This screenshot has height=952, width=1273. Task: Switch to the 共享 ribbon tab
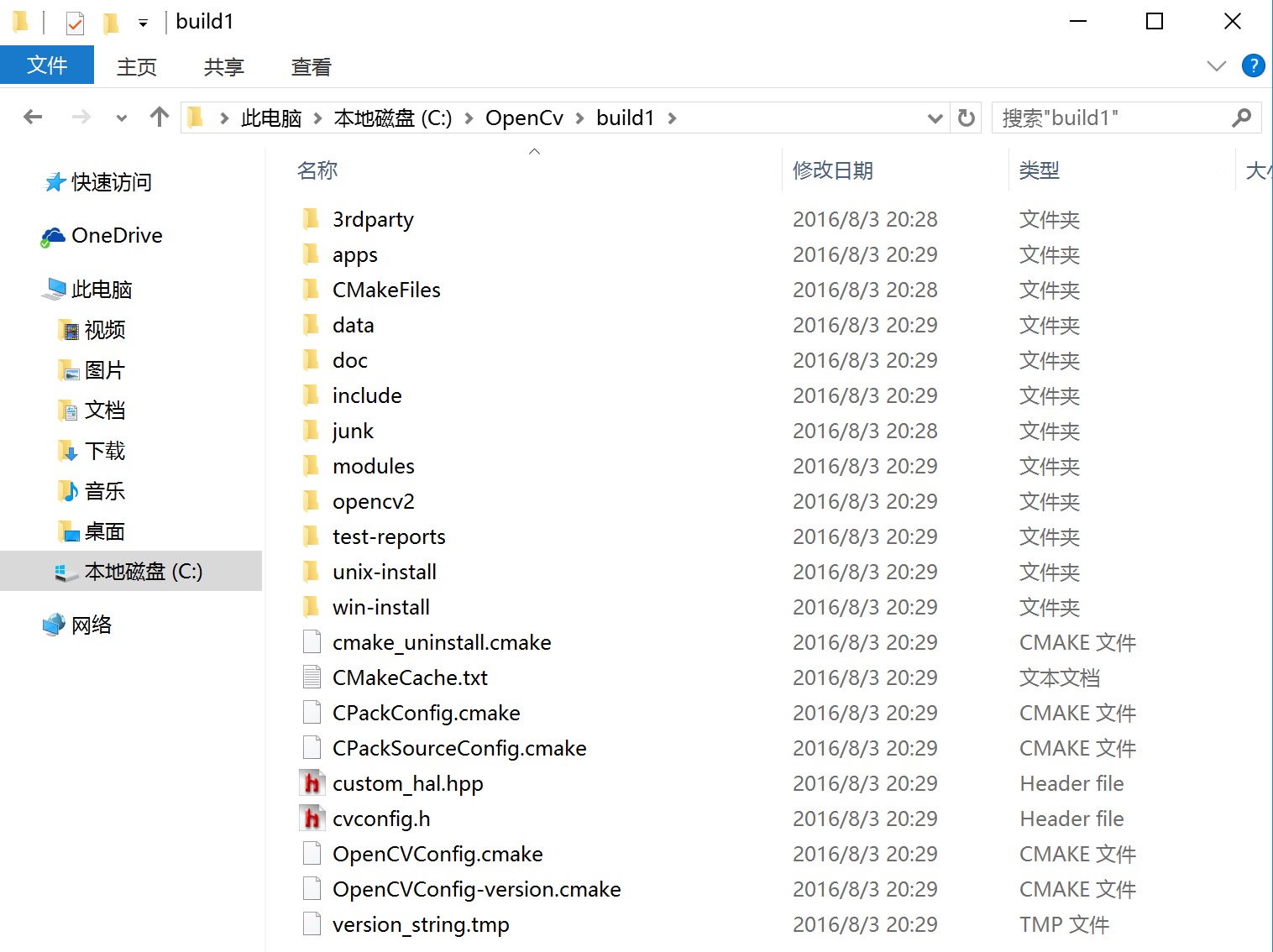coord(224,67)
